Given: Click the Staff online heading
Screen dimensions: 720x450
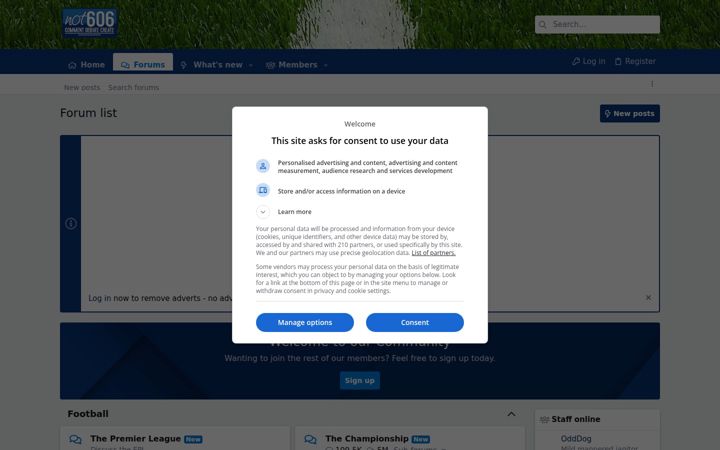Looking at the screenshot, I should pos(576,419).
